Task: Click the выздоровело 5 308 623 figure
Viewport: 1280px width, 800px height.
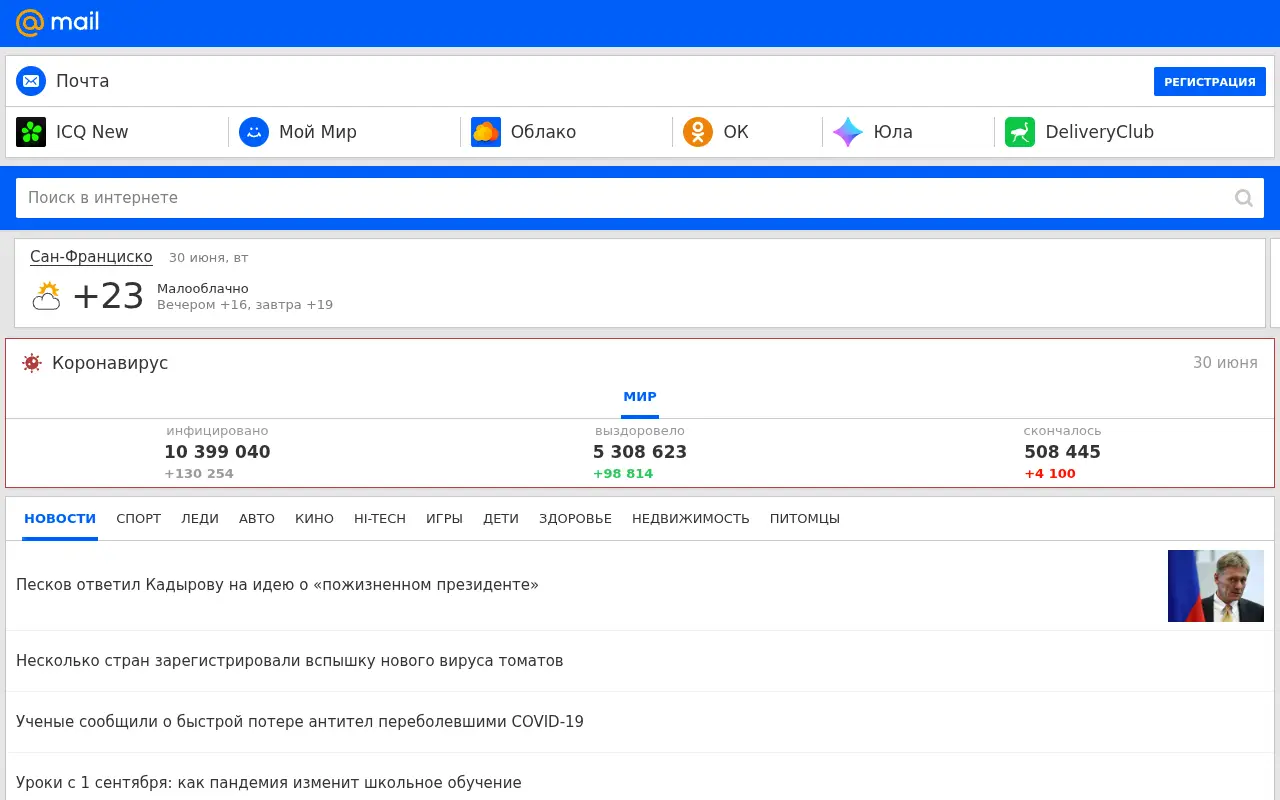Action: 640,452
